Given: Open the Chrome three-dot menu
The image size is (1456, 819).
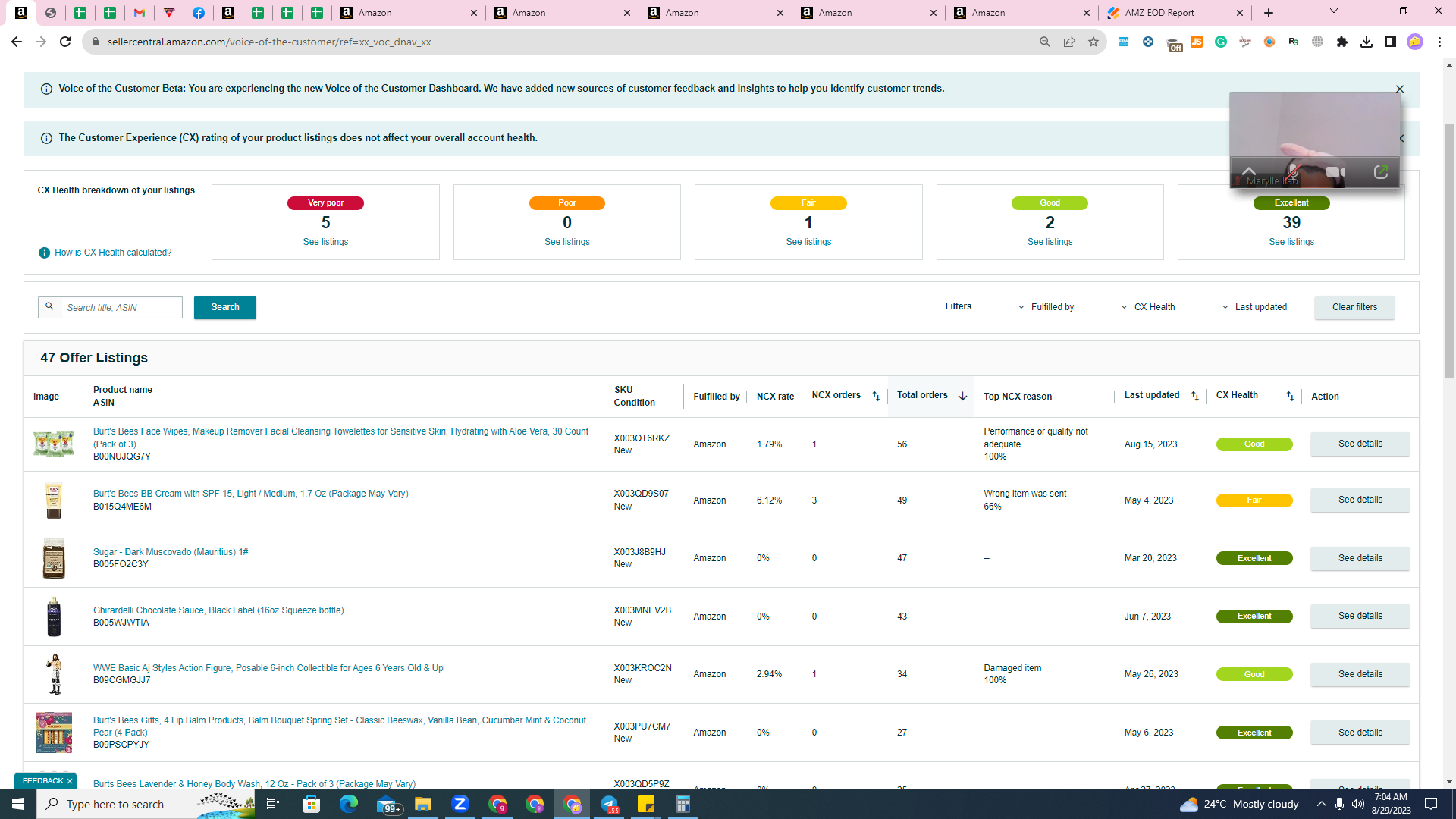Looking at the screenshot, I should coord(1439,42).
